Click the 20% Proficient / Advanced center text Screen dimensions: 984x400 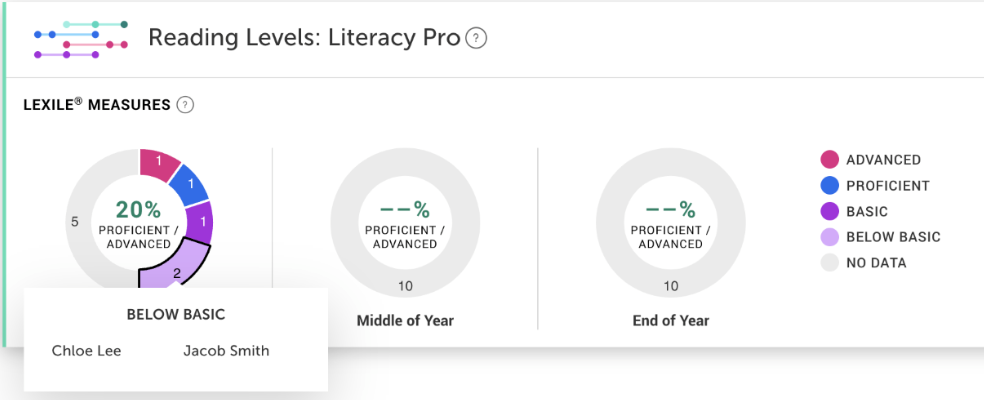138,226
